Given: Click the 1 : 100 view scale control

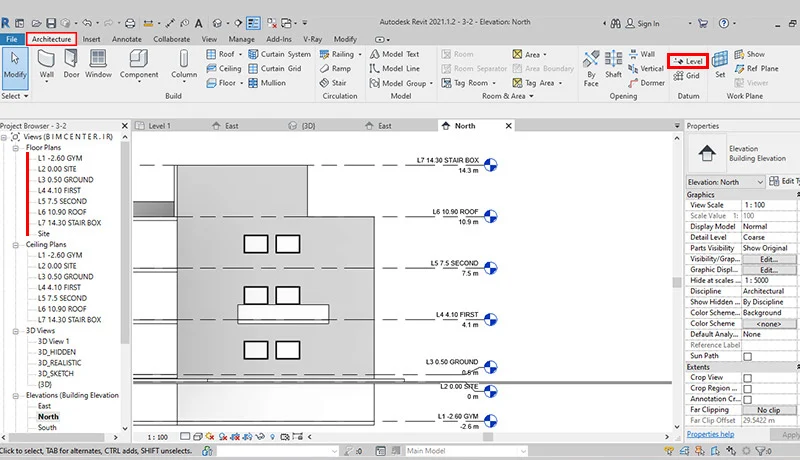Looking at the screenshot, I should pos(157,437).
